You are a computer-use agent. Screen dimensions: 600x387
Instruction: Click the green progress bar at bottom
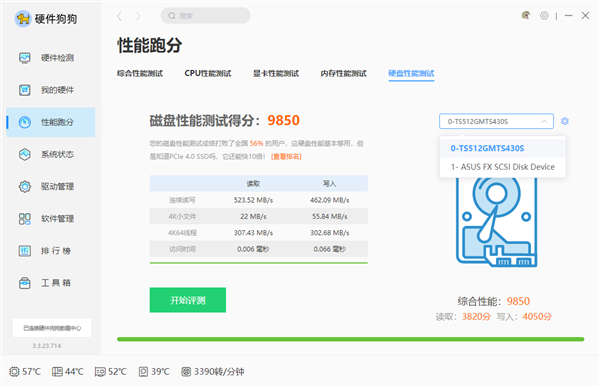pyautogui.click(x=351, y=339)
